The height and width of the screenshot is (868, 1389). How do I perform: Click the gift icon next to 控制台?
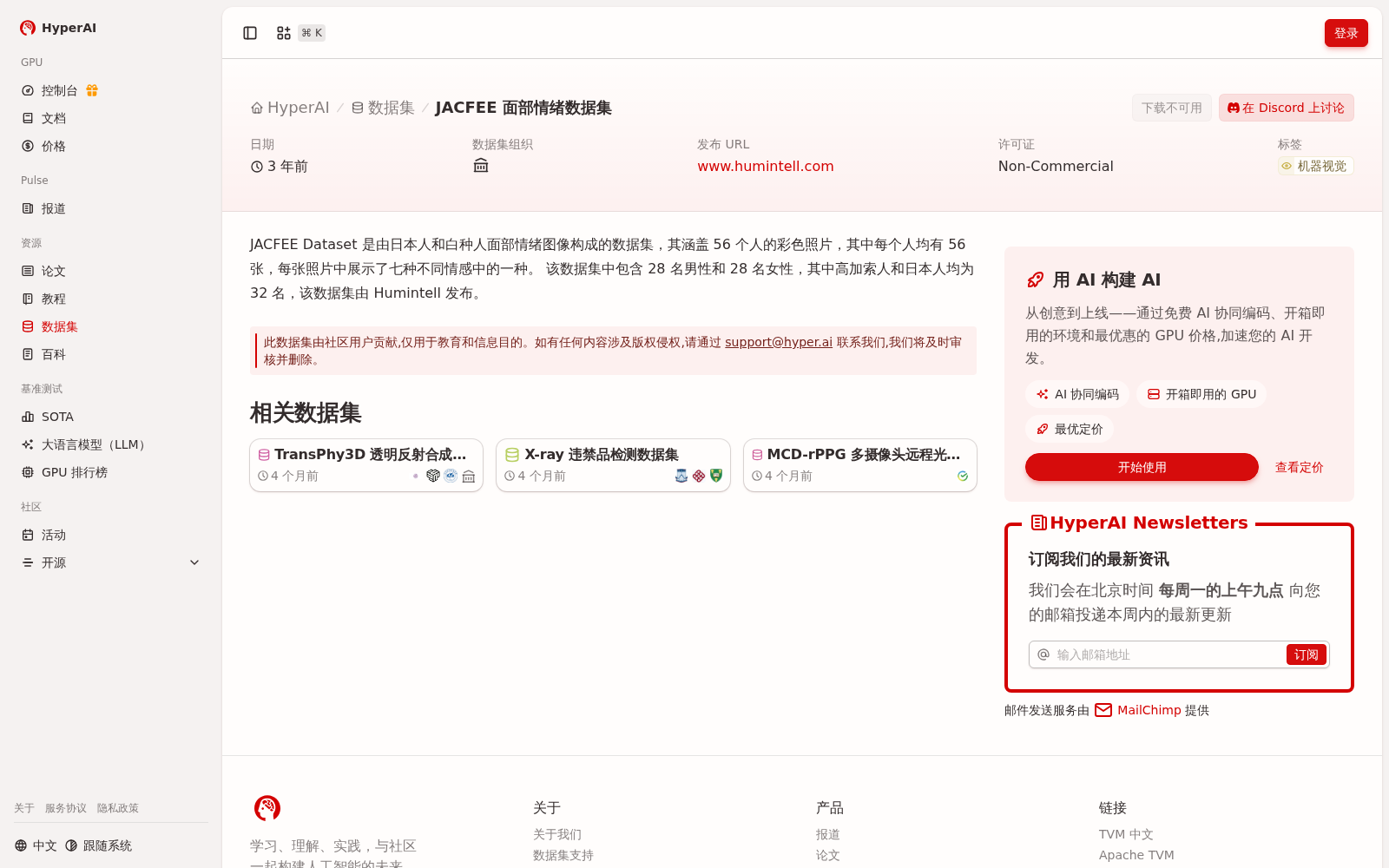click(x=92, y=90)
